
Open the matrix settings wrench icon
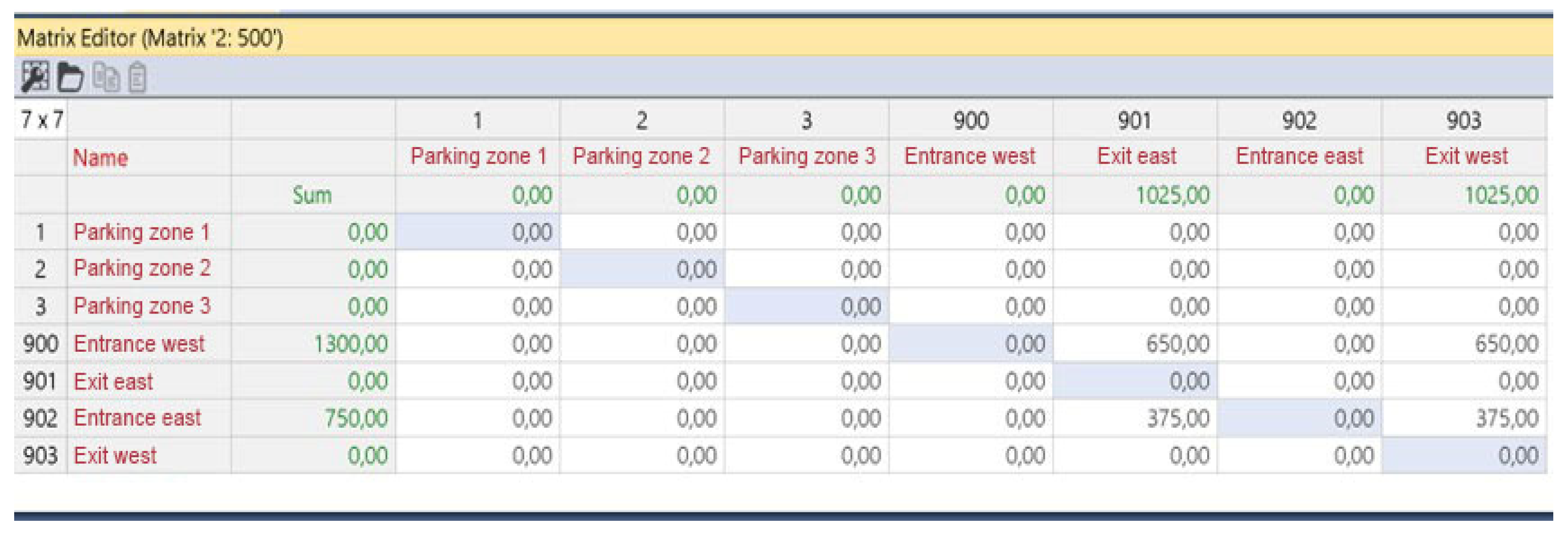click(x=35, y=77)
